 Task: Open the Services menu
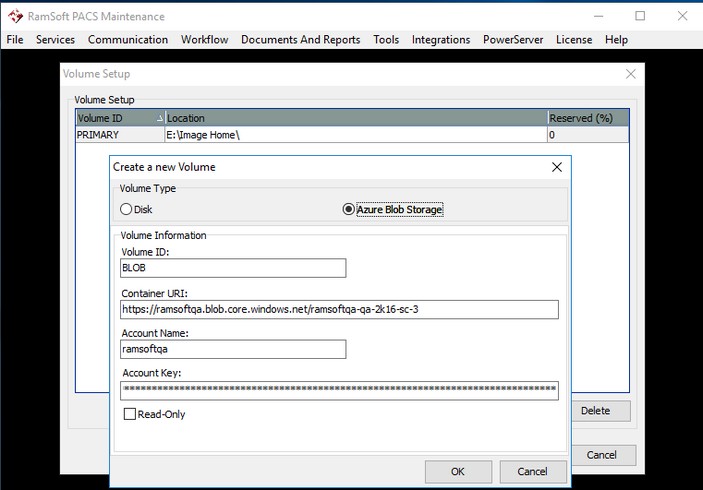click(x=55, y=40)
